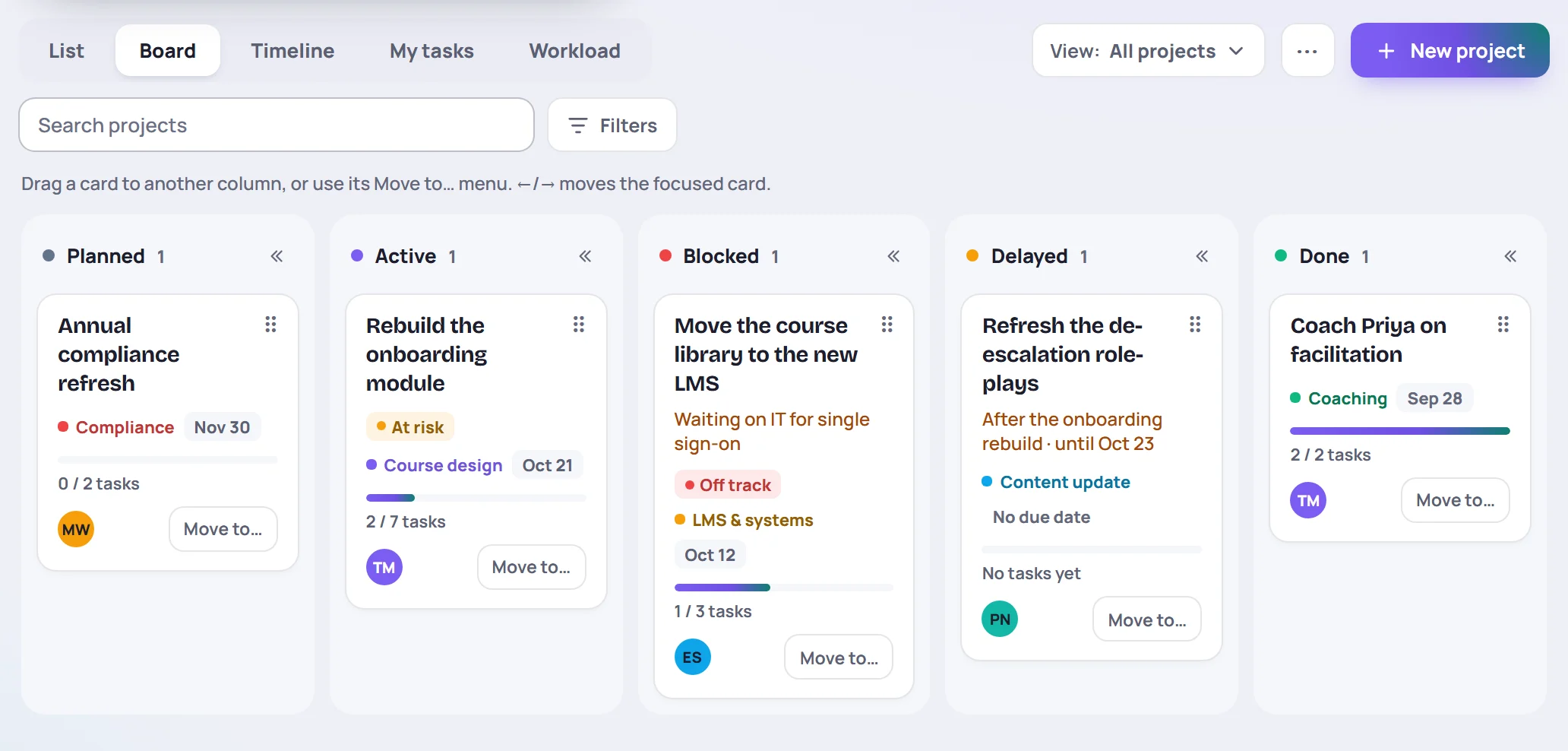1568x751 pixels.
Task: Click TM avatar on Coach Priya card
Action: 1308,500
